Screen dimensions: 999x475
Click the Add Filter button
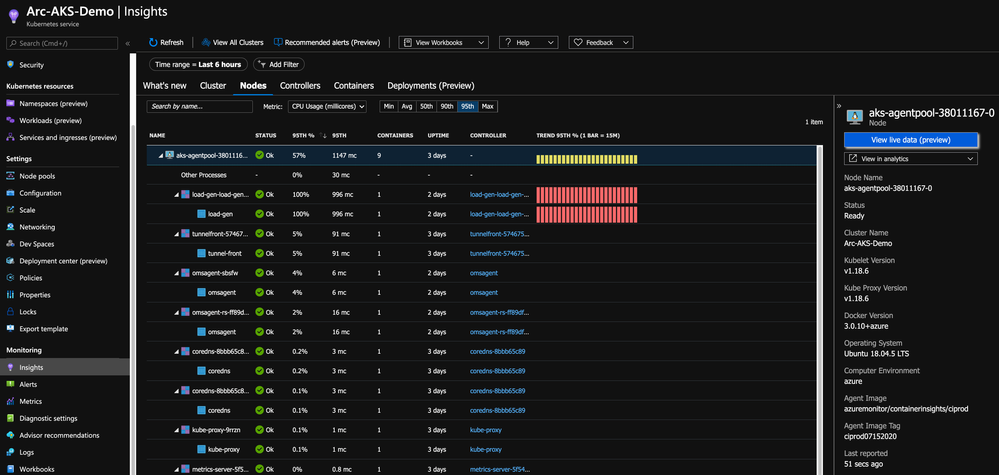[279, 64]
